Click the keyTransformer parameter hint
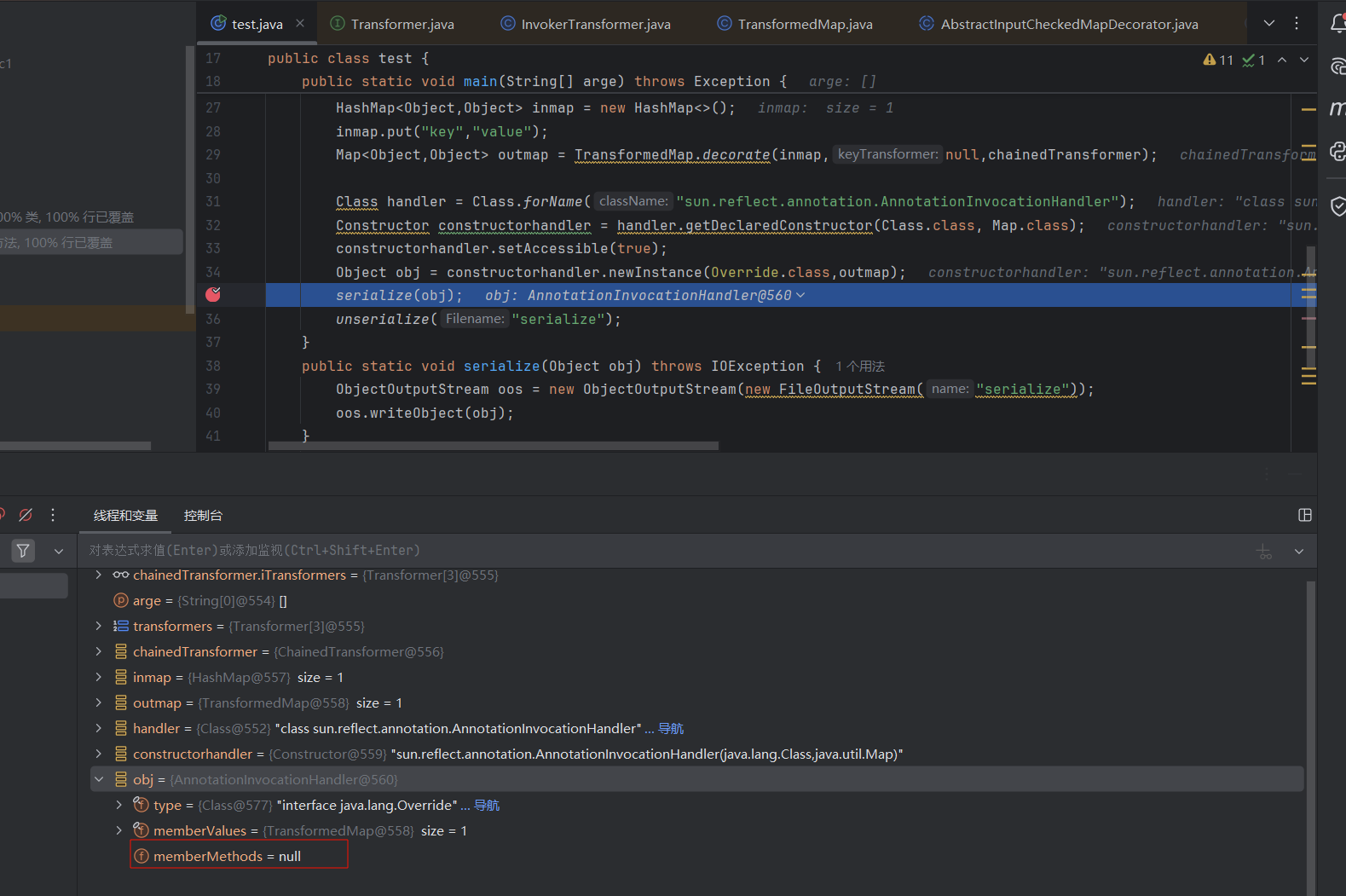 pyautogui.click(x=887, y=154)
